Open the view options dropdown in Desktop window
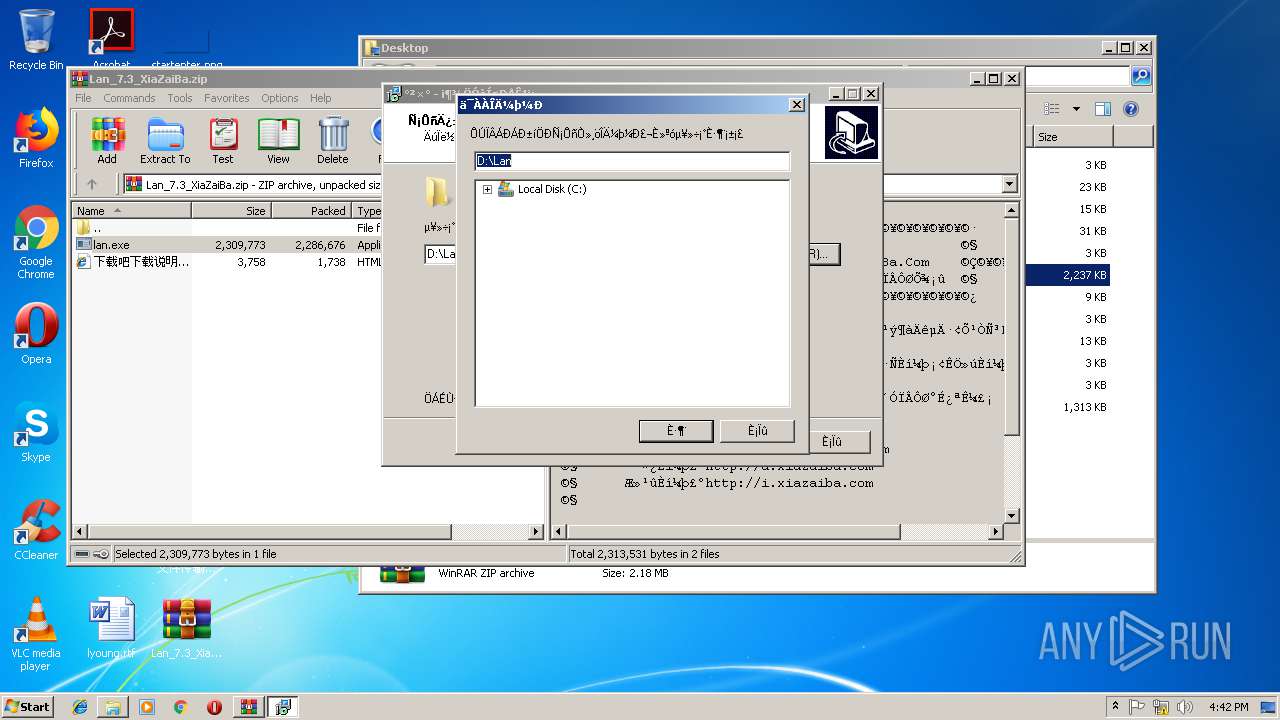1280x720 pixels. (1076, 109)
